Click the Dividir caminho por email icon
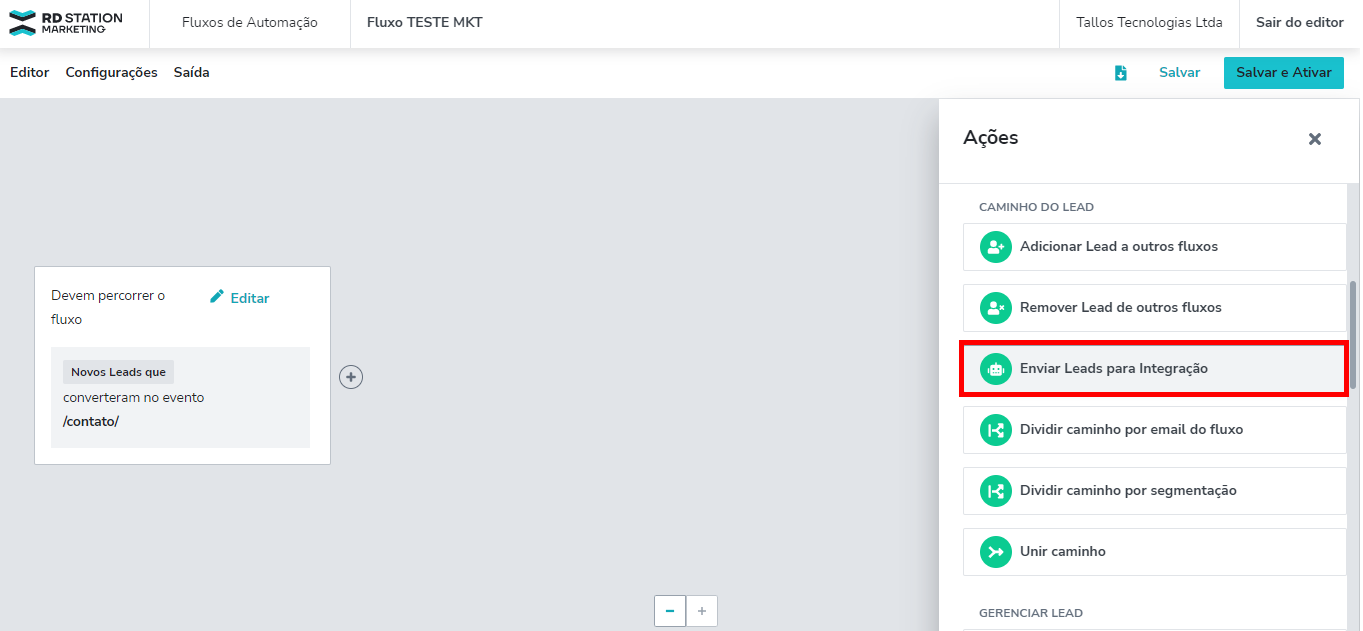 [995, 430]
